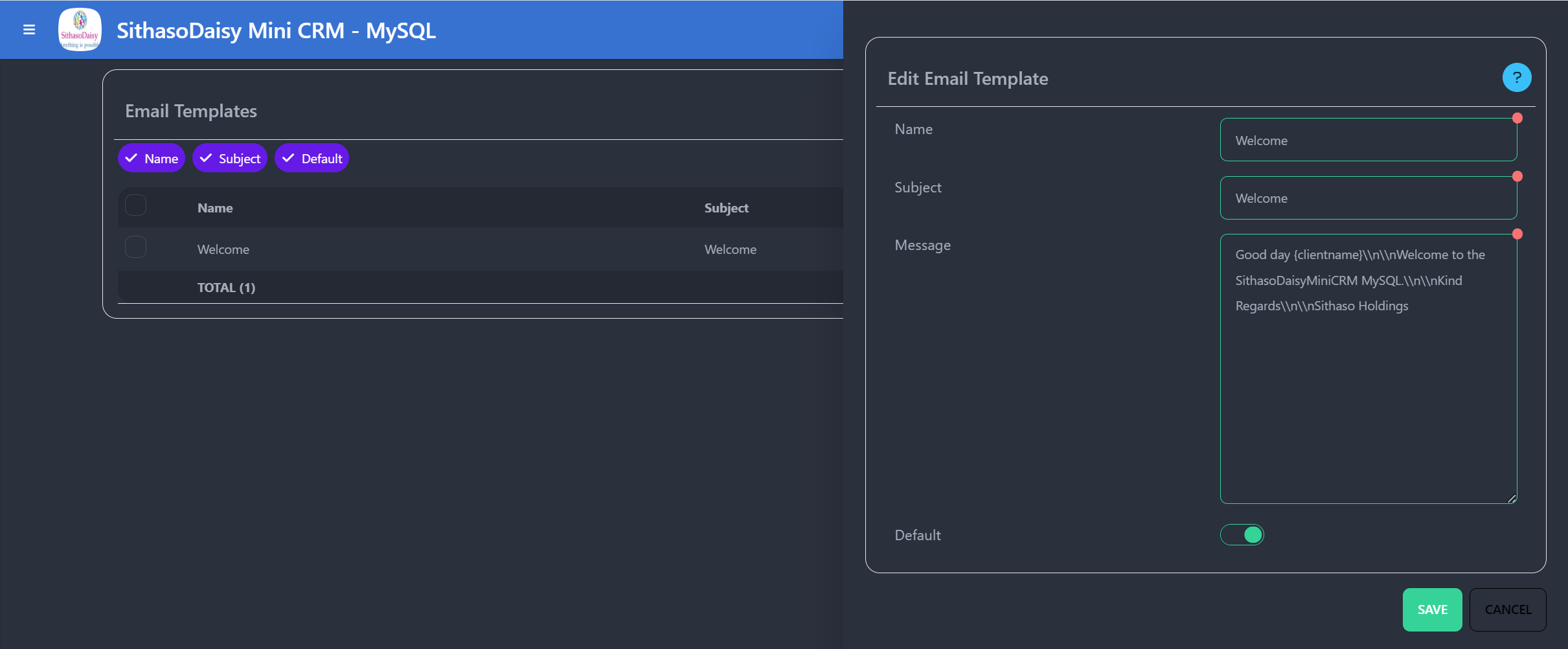Open the hamburger navigation menu
This screenshot has width=1568, height=649.
(x=29, y=30)
